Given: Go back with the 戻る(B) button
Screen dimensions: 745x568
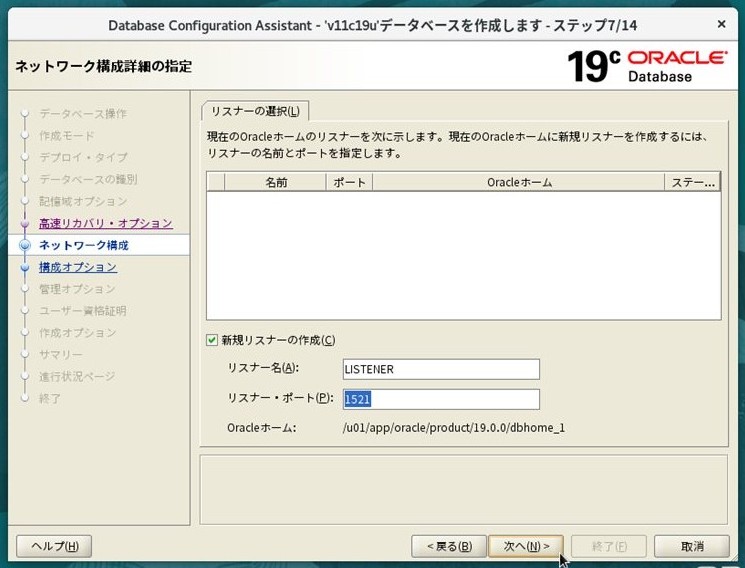Looking at the screenshot, I should tap(449, 546).
